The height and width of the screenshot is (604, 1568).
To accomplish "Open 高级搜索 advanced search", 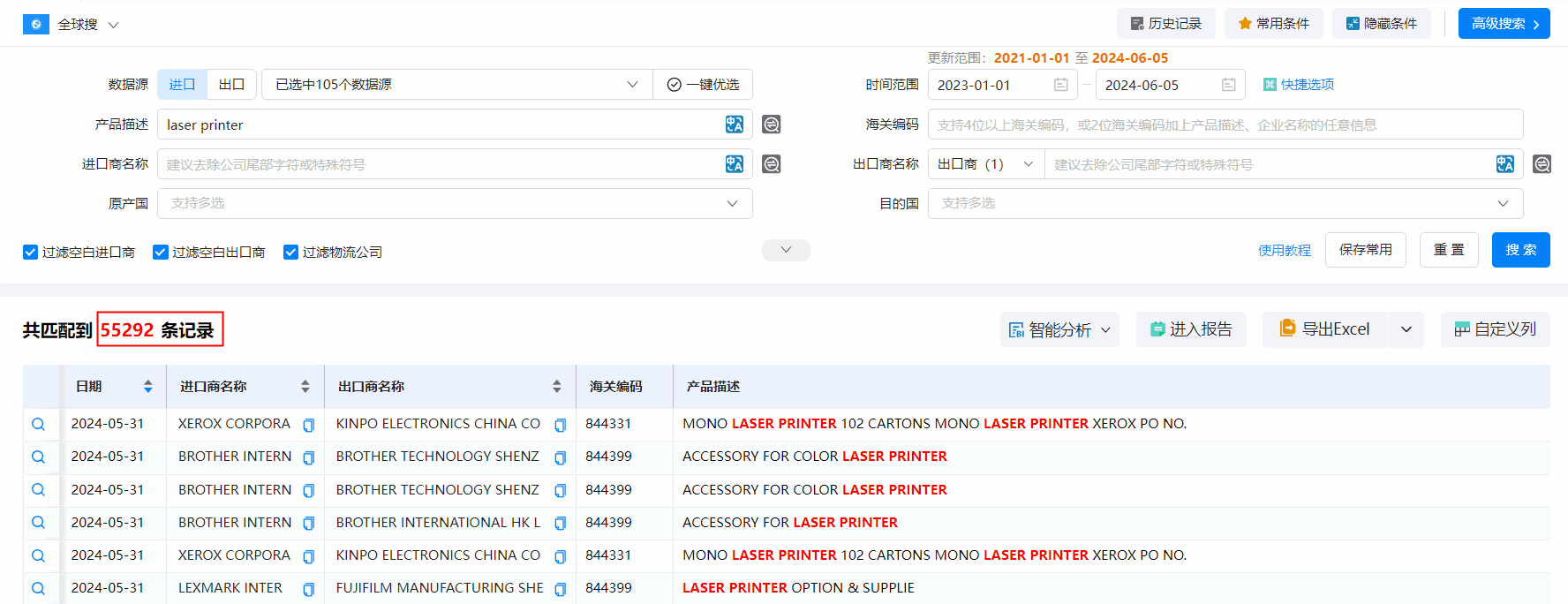I will coord(1504,24).
